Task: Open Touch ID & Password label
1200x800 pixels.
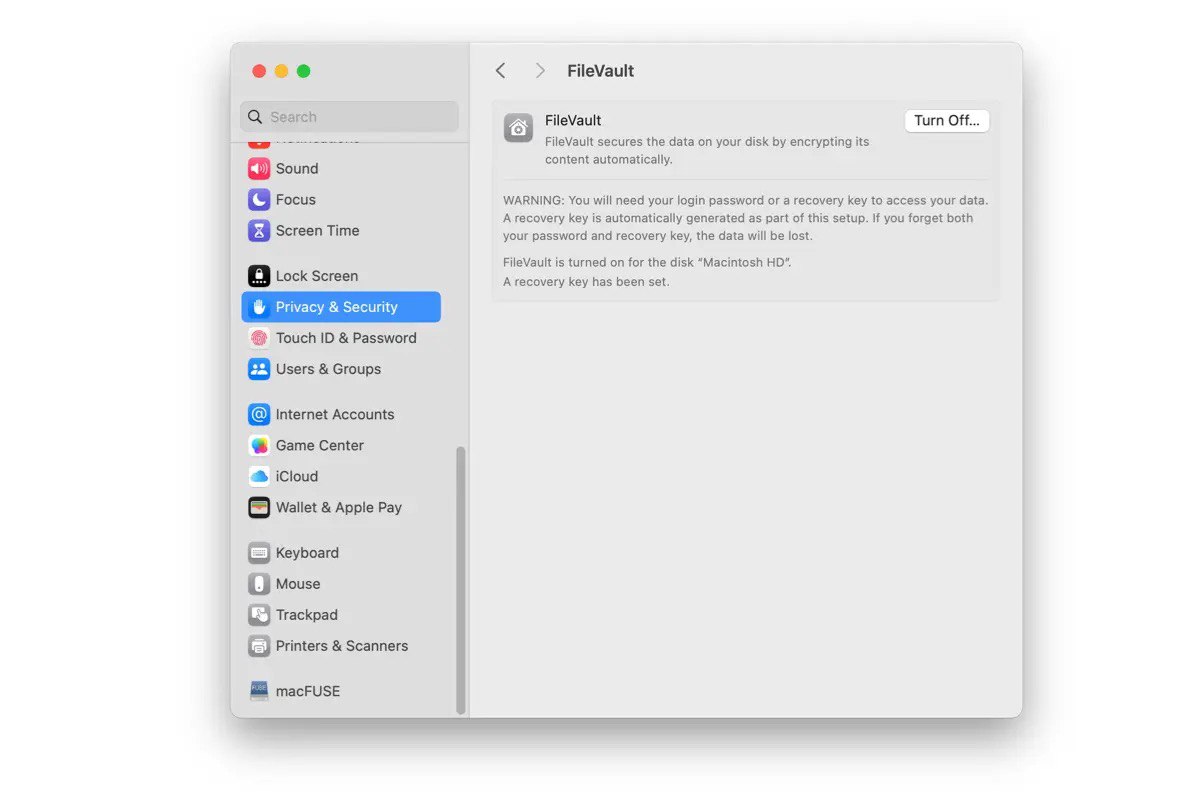Action: coord(346,338)
